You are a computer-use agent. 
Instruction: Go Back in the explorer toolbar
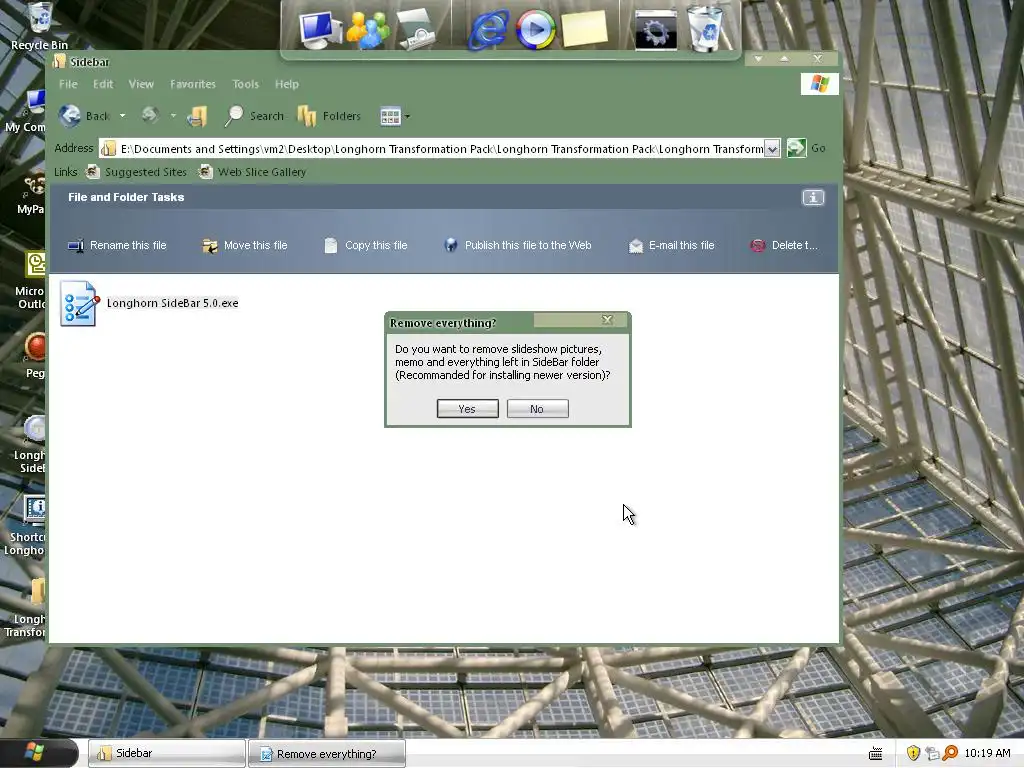point(84,116)
